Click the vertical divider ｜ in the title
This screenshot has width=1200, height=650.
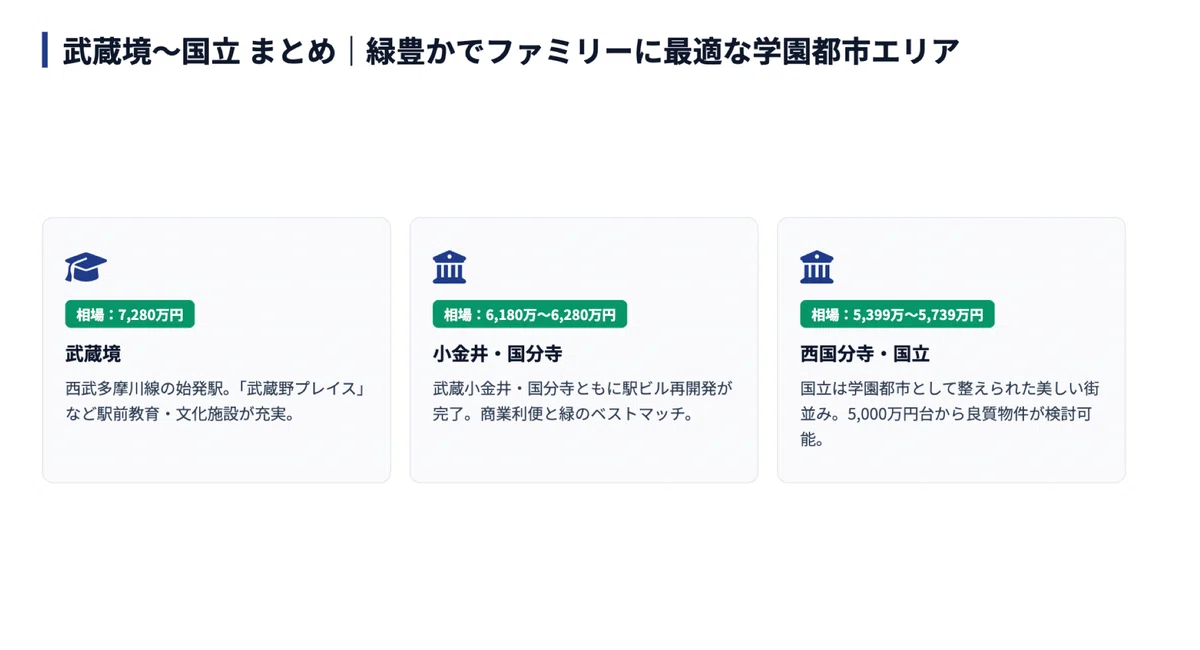click(x=351, y=51)
